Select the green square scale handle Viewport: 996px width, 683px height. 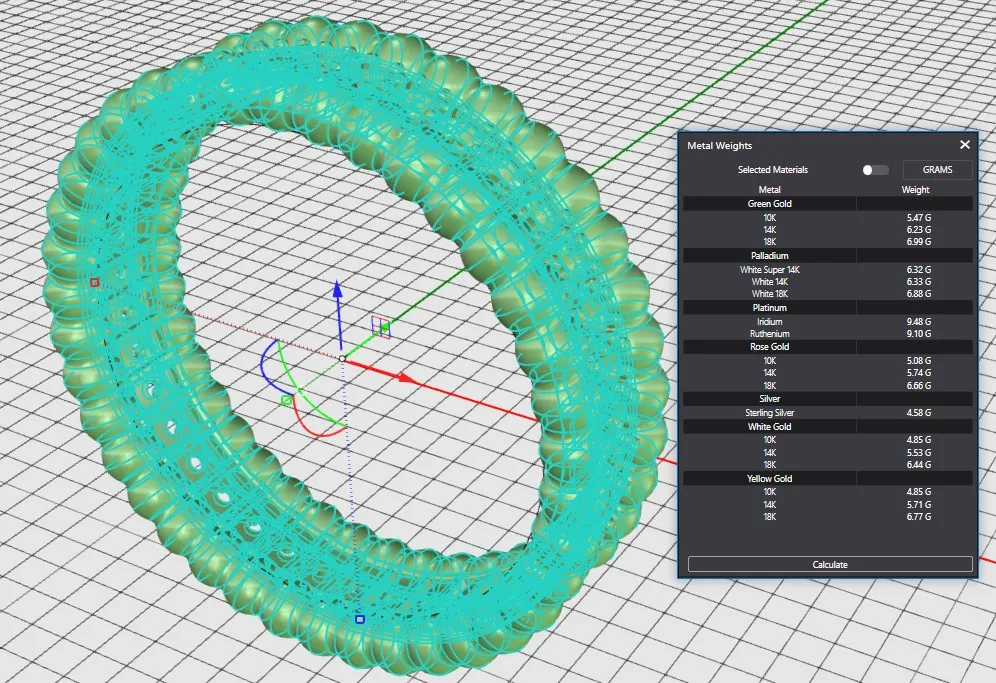tap(286, 401)
